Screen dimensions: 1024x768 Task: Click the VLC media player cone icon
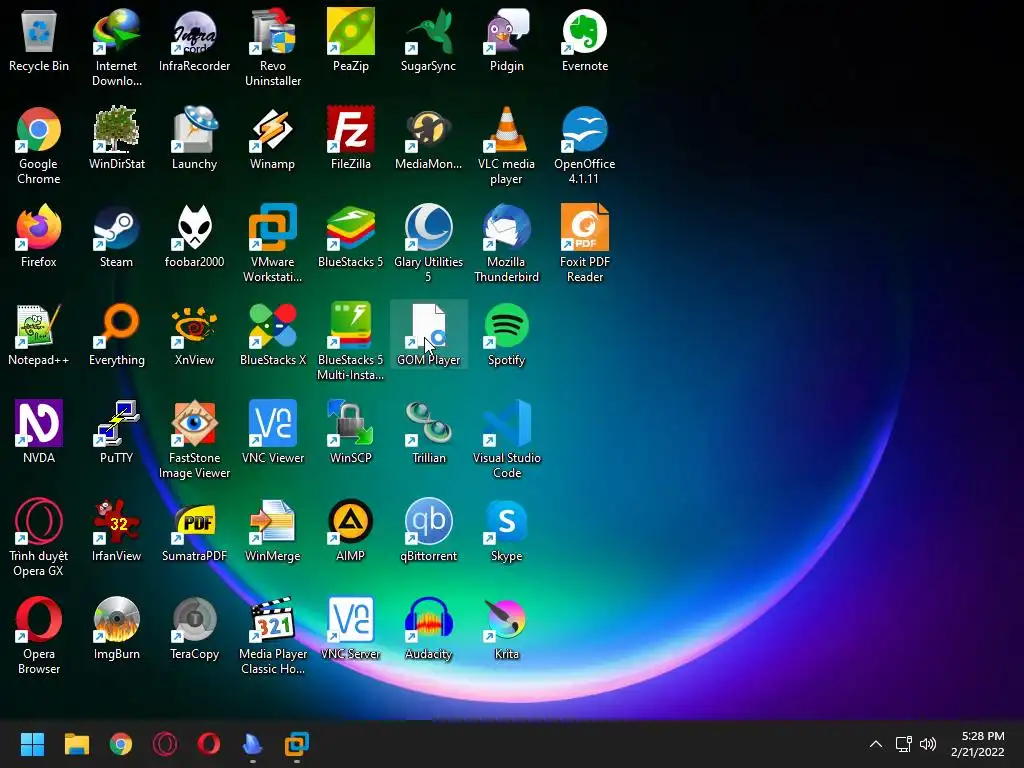(507, 129)
